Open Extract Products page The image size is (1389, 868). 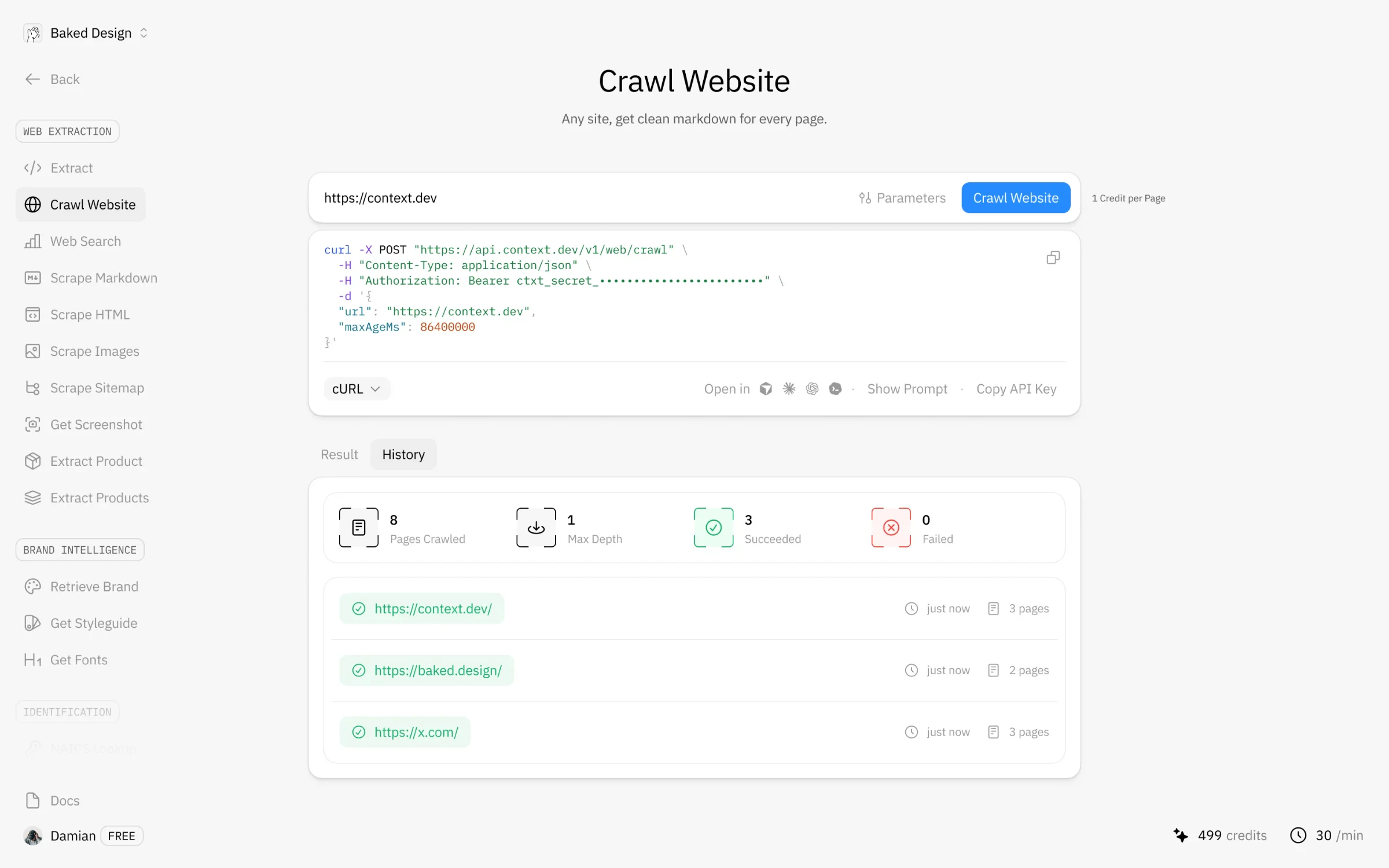[87, 498]
